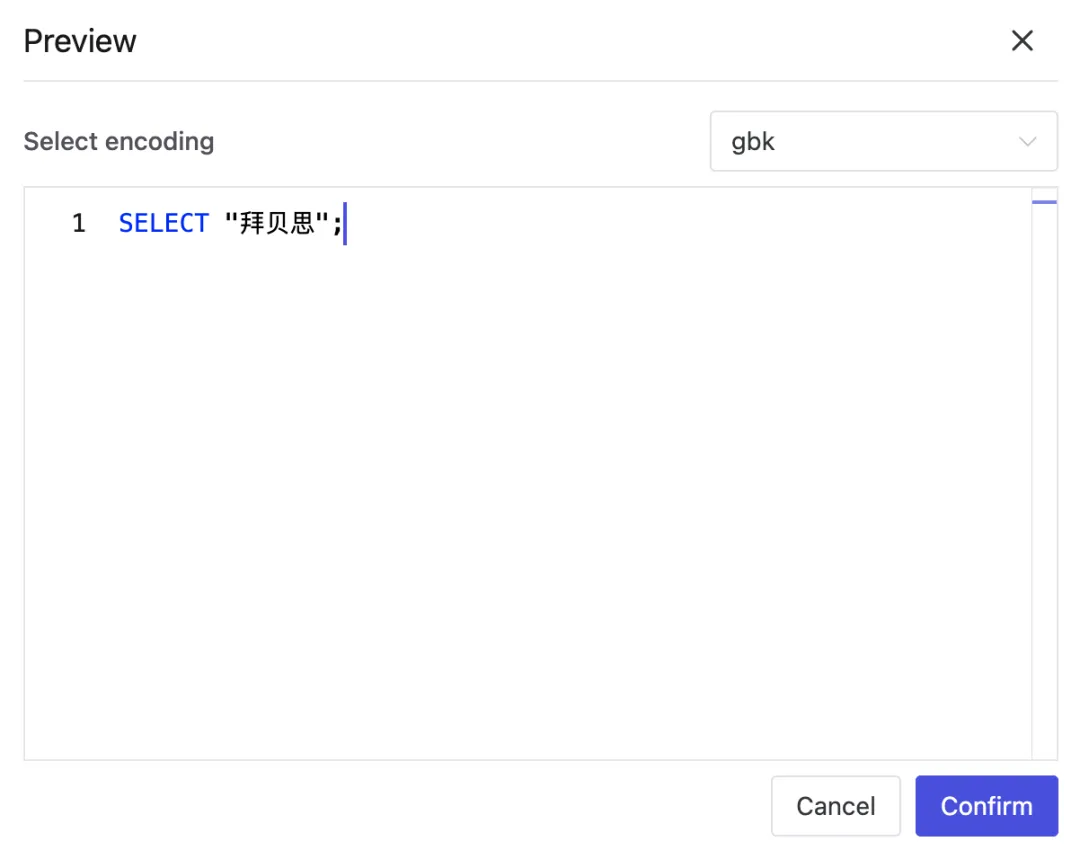This screenshot has height=859, width=1080.
Task: Click the vertical scrollbar of the code editor
Action: 1045,200
